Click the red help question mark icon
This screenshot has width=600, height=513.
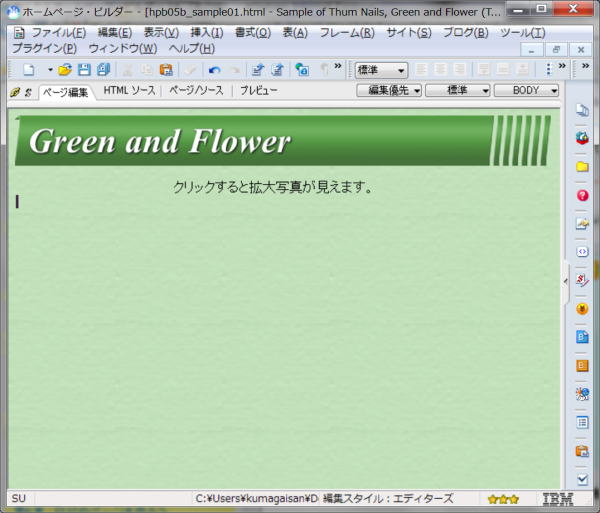click(x=582, y=195)
